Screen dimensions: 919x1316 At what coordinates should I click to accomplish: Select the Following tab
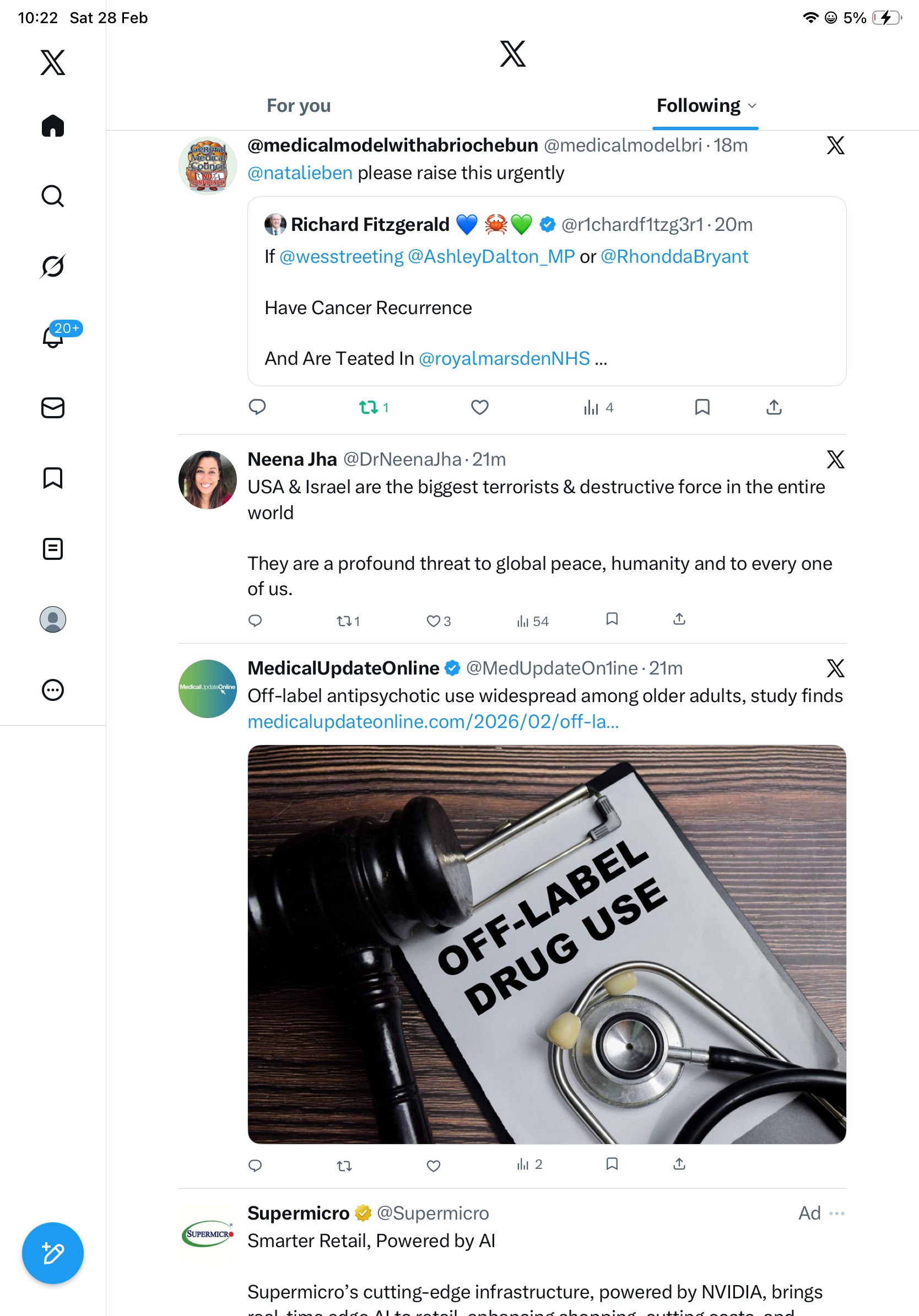[x=698, y=106]
